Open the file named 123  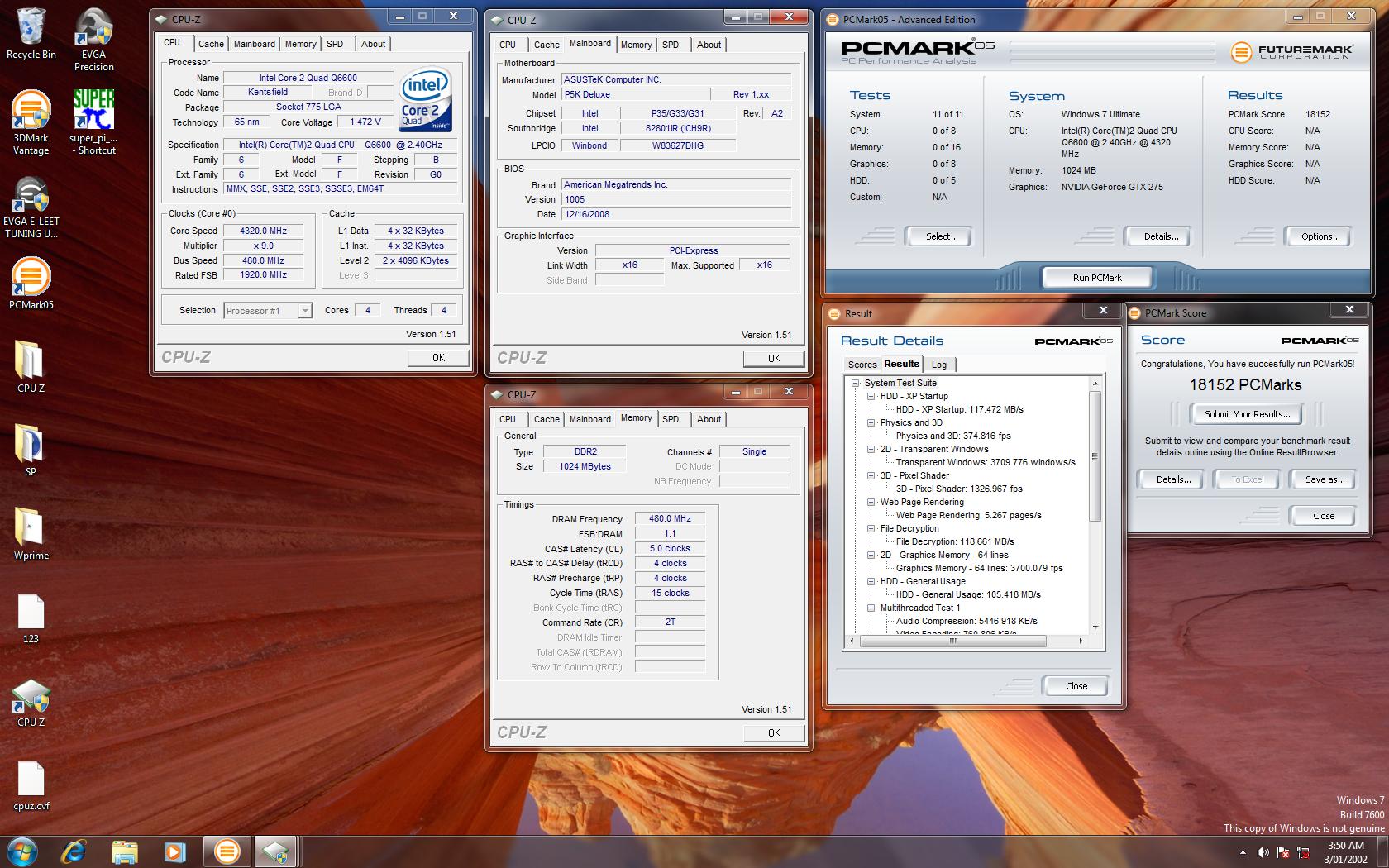pyautogui.click(x=31, y=618)
